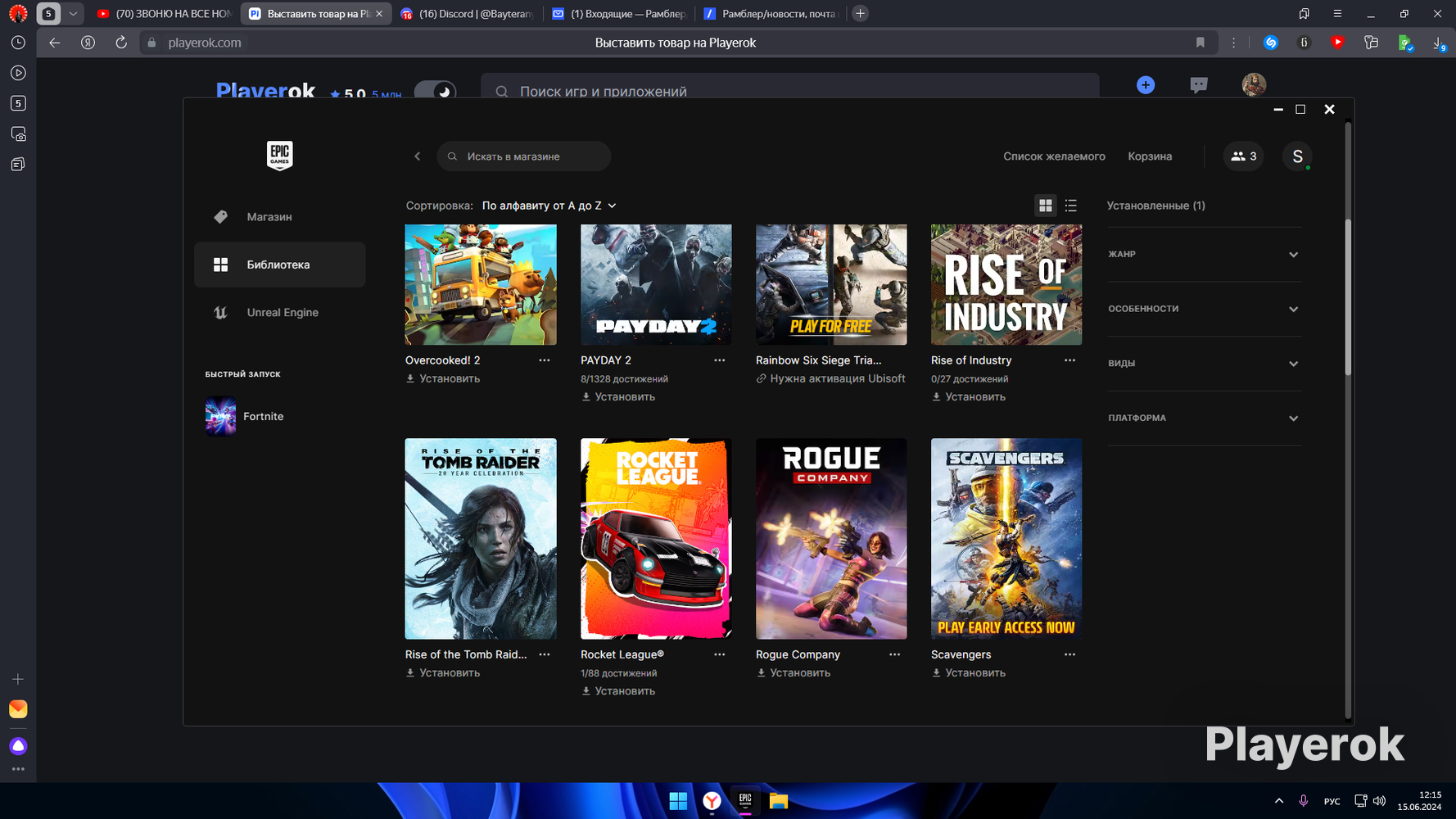Viewport: 1456px width, 819px height.
Task: Open more options for Overcooked! 2
Action: (x=545, y=360)
